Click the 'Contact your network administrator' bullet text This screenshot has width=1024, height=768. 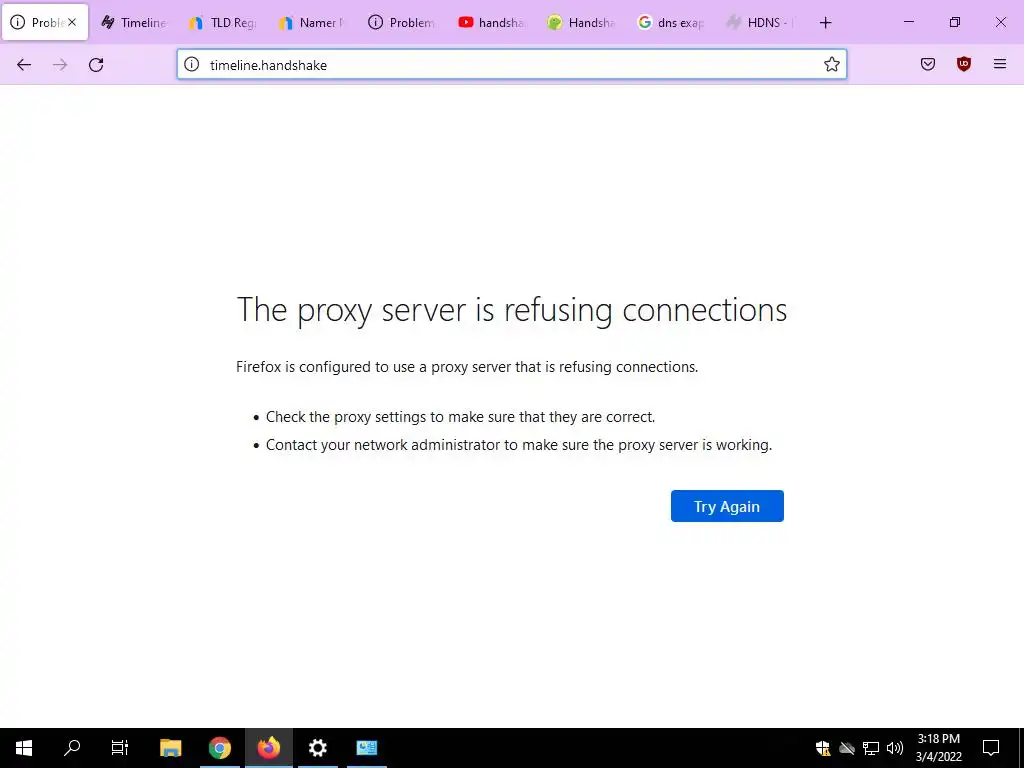pos(519,445)
